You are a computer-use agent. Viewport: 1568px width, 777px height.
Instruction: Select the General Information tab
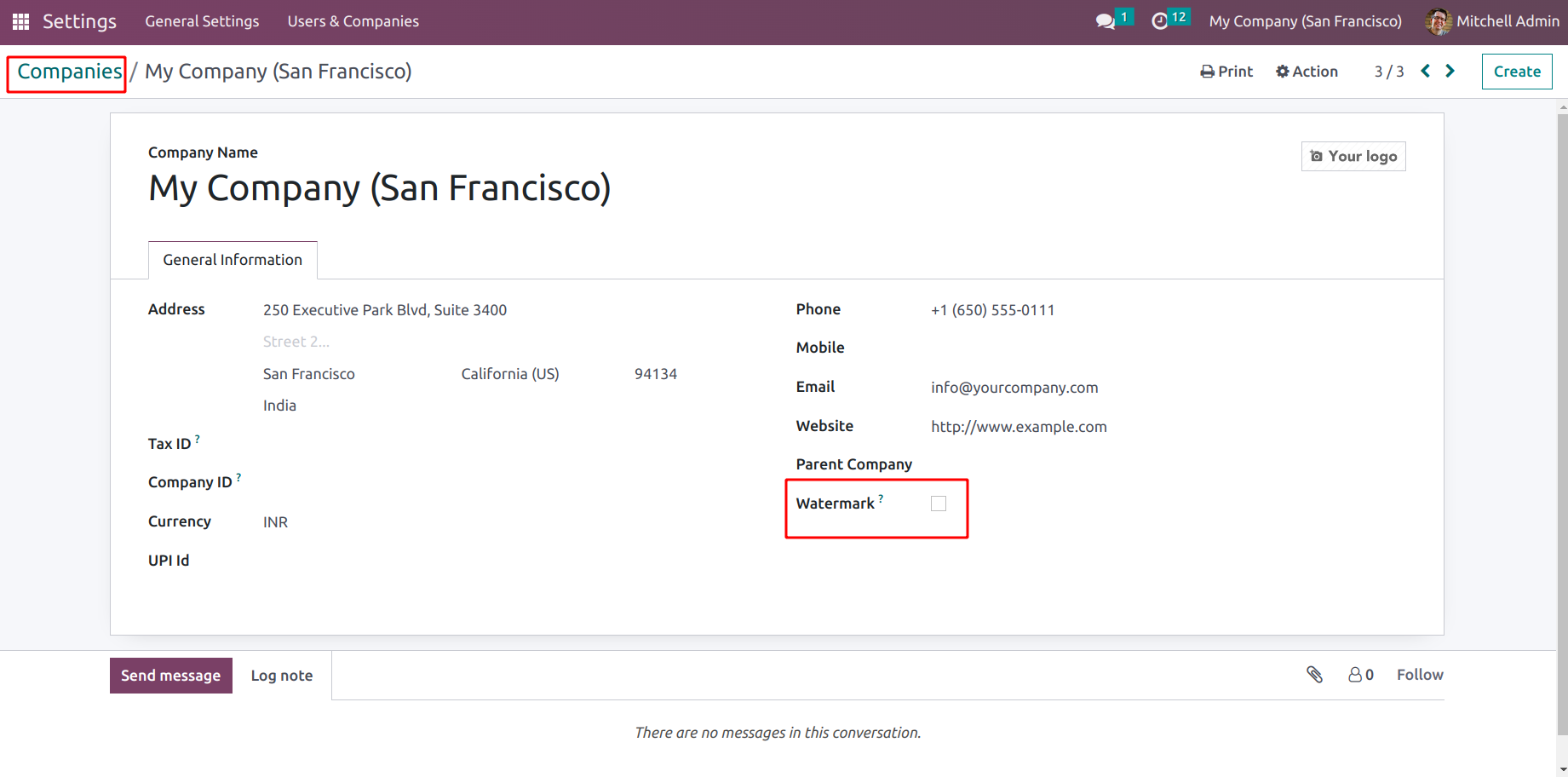[x=233, y=260]
